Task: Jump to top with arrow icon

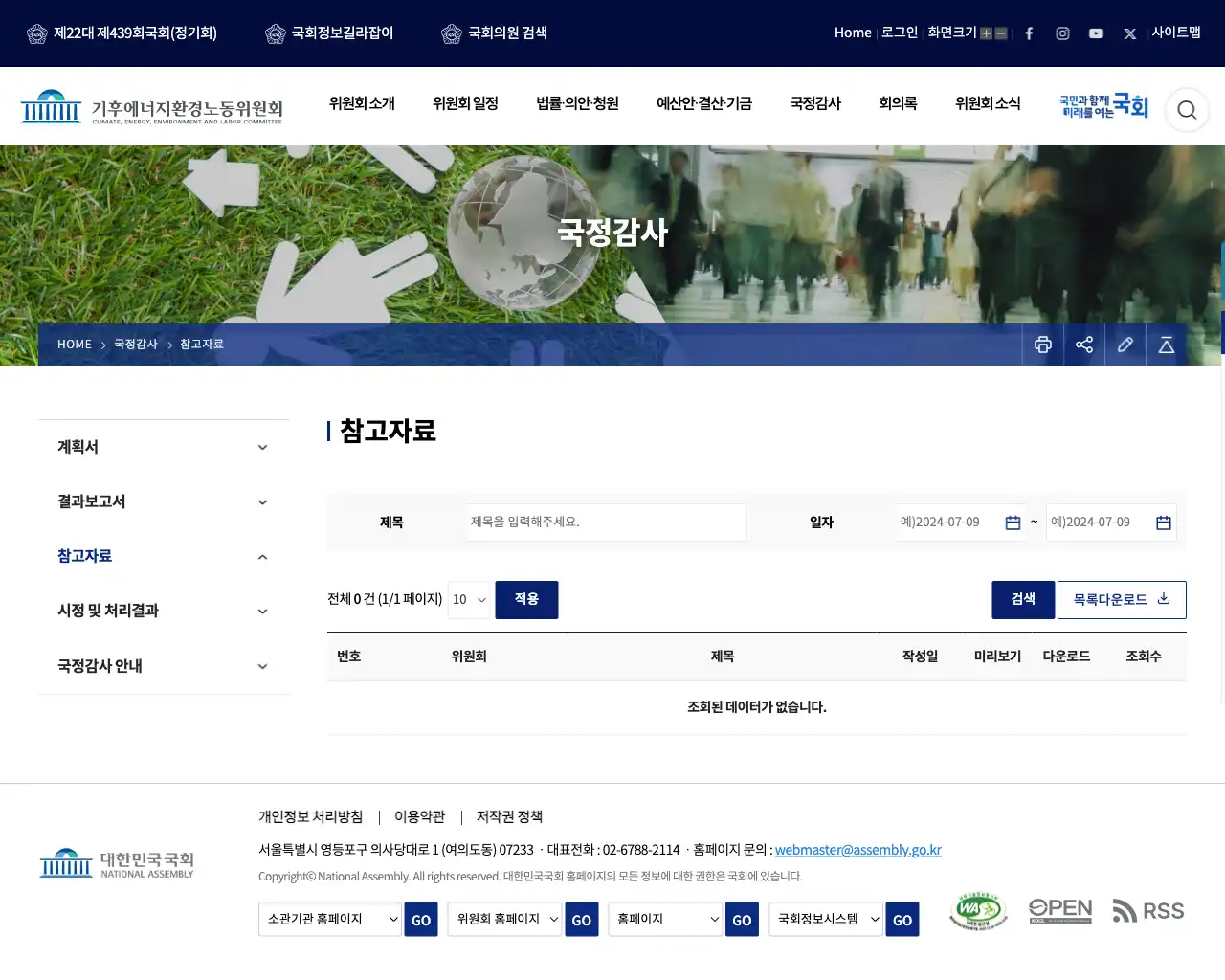Action: click(x=1167, y=345)
